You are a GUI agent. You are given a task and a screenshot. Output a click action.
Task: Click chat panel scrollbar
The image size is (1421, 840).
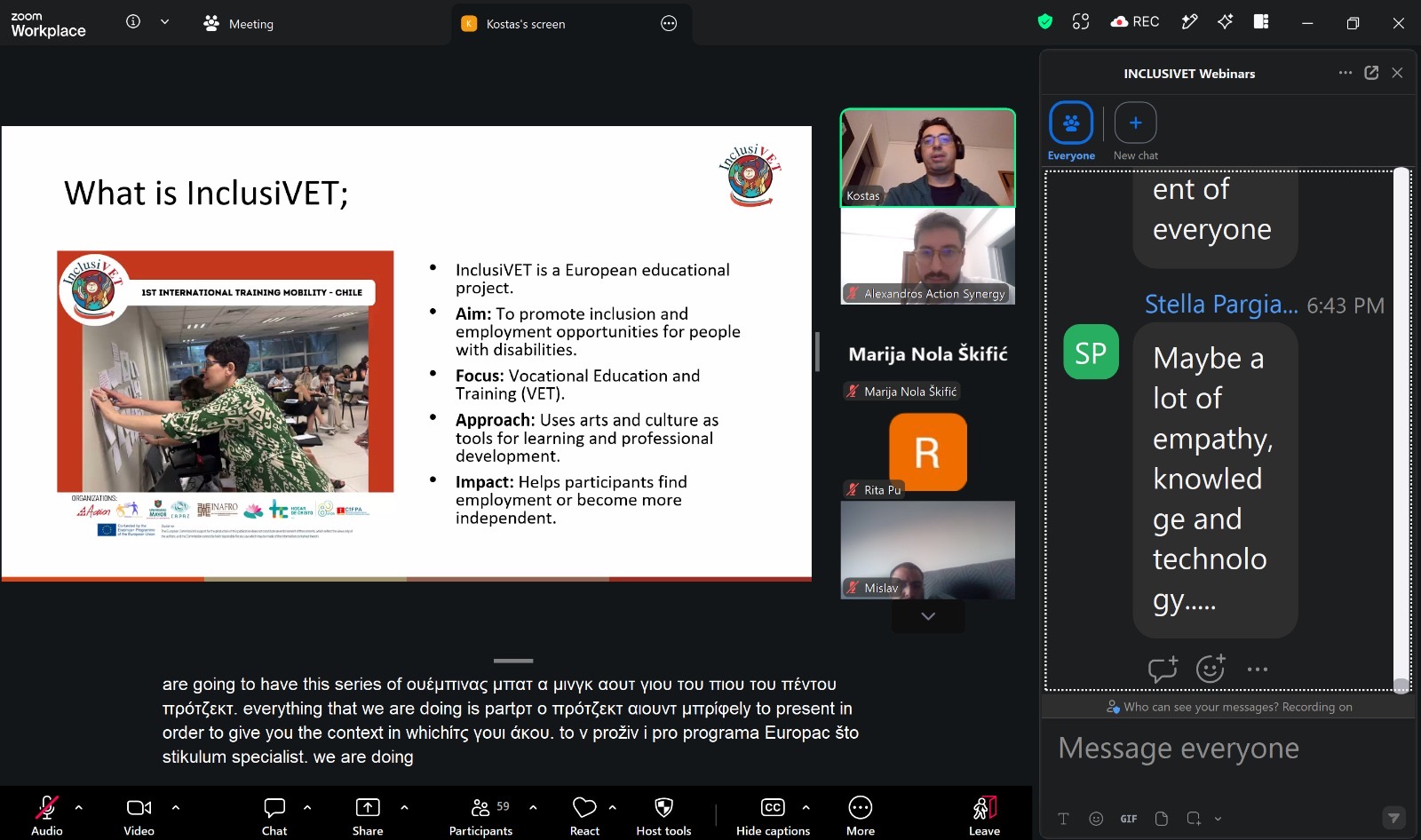coord(1401,429)
